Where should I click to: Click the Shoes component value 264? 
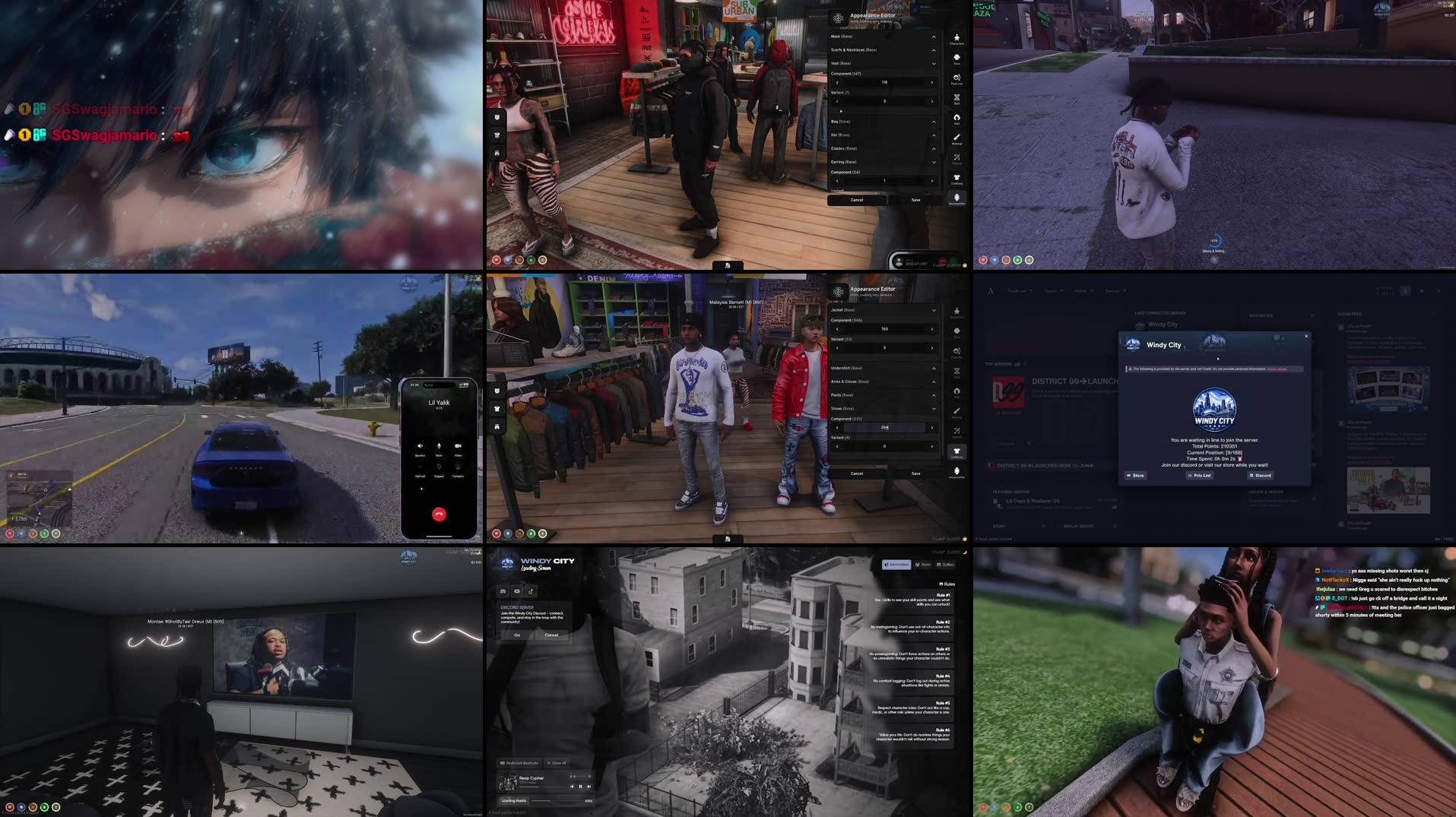click(x=884, y=427)
